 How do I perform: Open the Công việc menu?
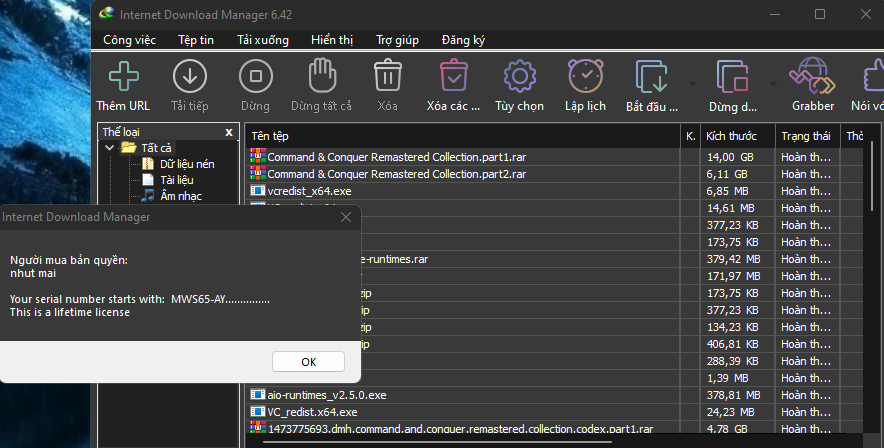[129, 40]
